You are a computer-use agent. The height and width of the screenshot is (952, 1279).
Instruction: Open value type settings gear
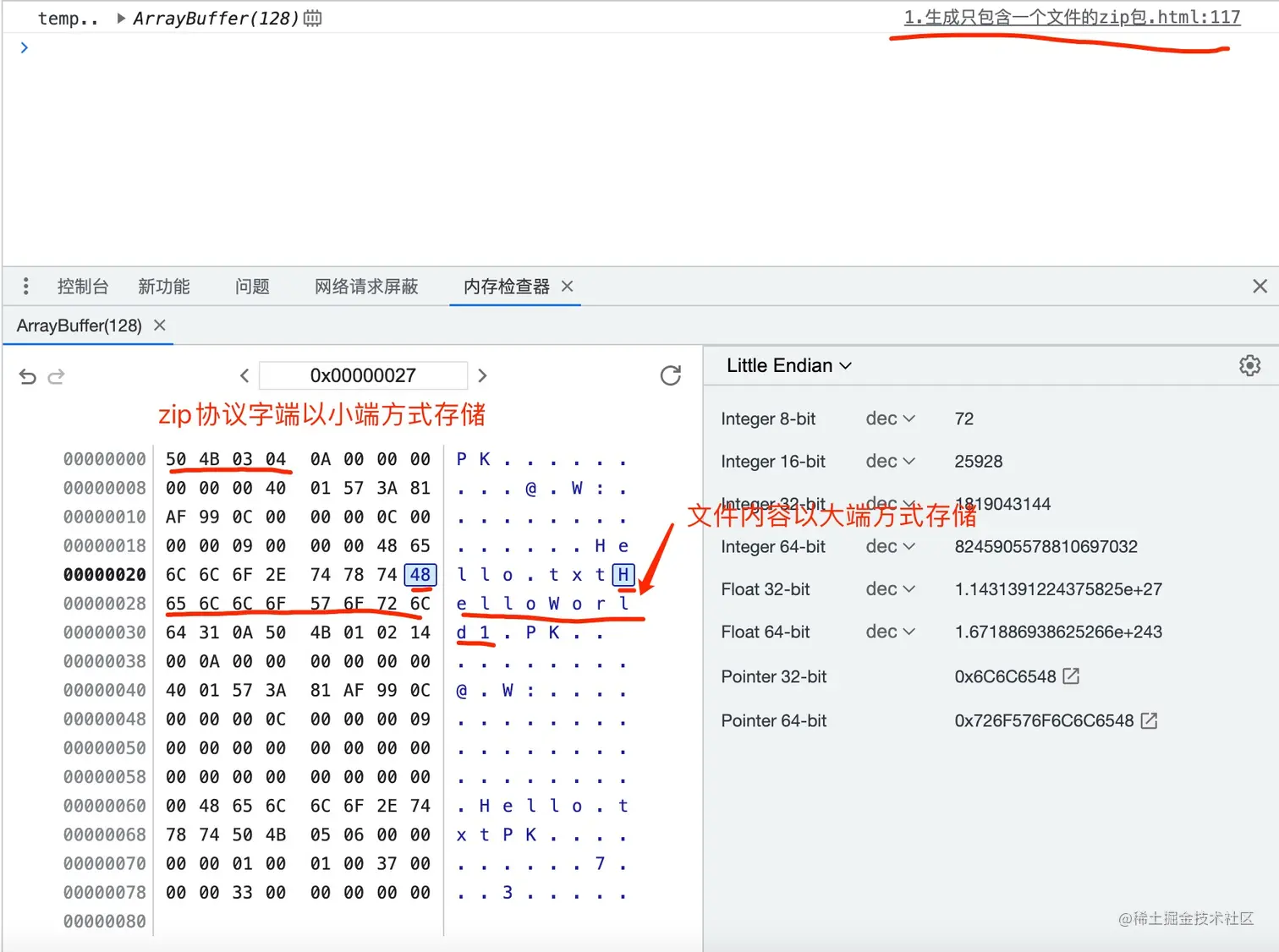1250,365
